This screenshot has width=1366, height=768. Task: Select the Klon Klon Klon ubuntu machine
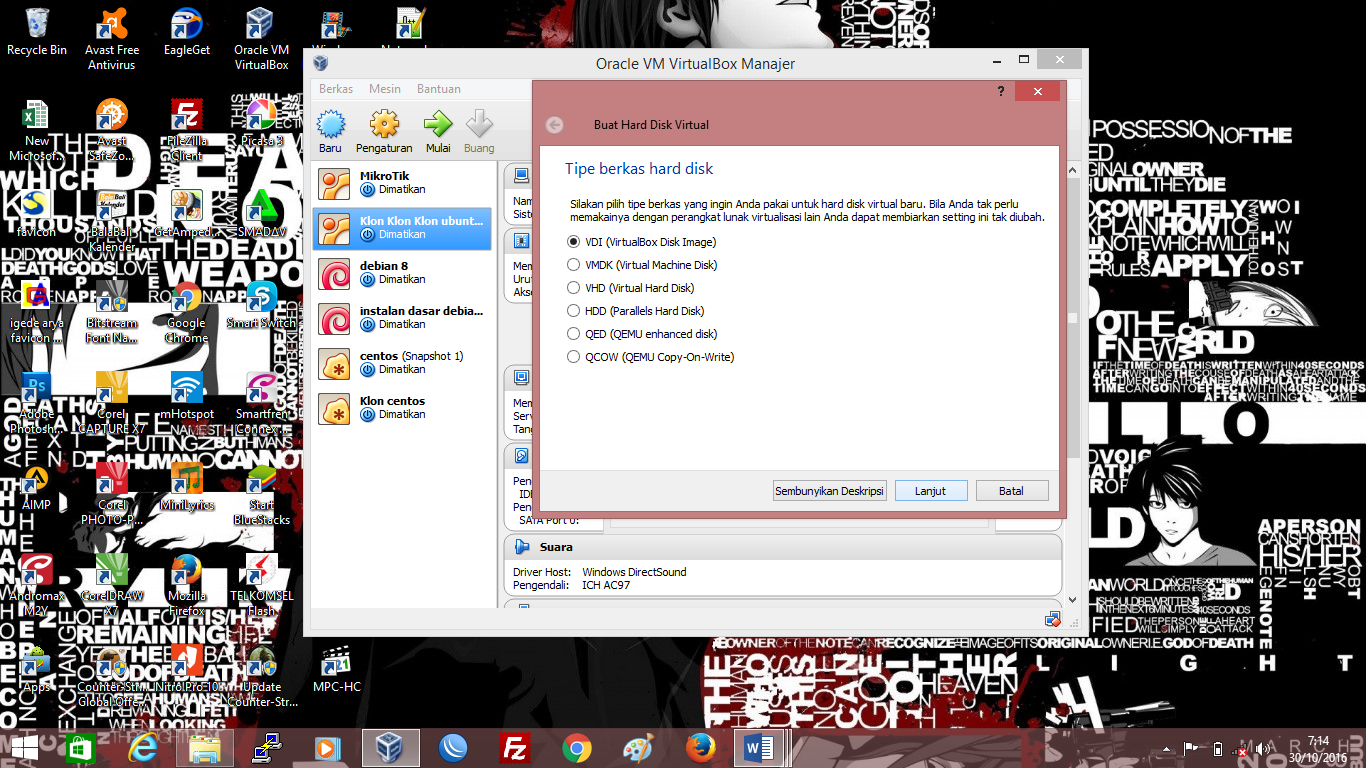click(403, 228)
